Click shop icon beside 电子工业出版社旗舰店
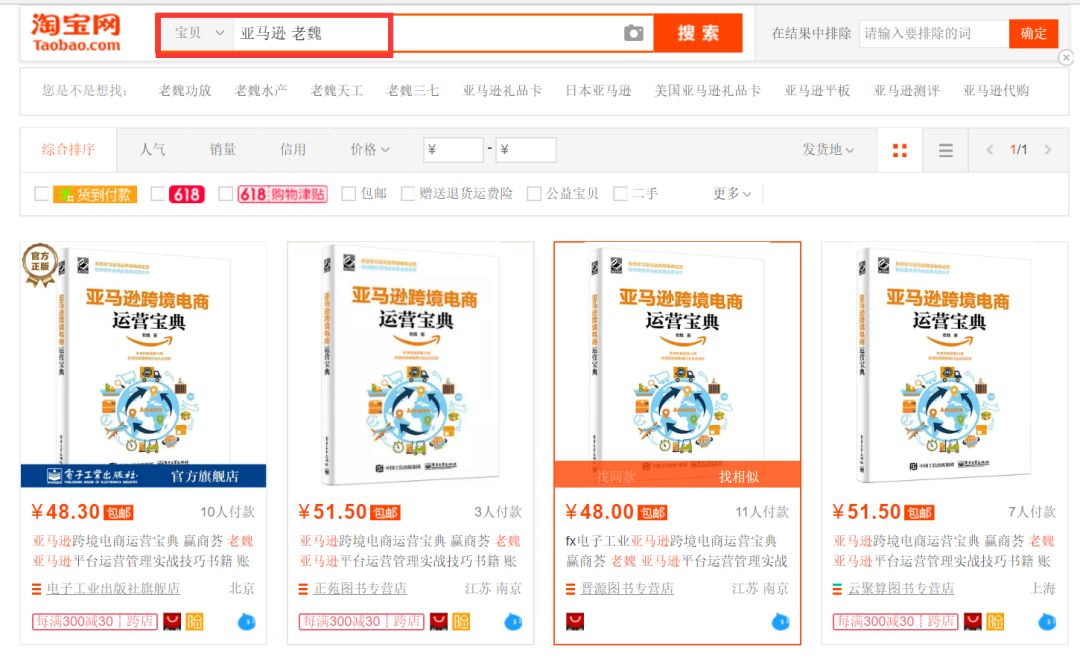The height and width of the screenshot is (658, 1080). coord(37,589)
